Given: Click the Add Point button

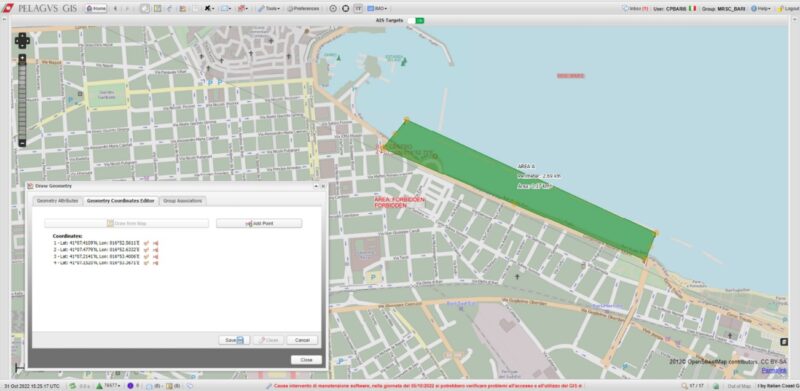Looking at the screenshot, I should (x=259, y=224).
